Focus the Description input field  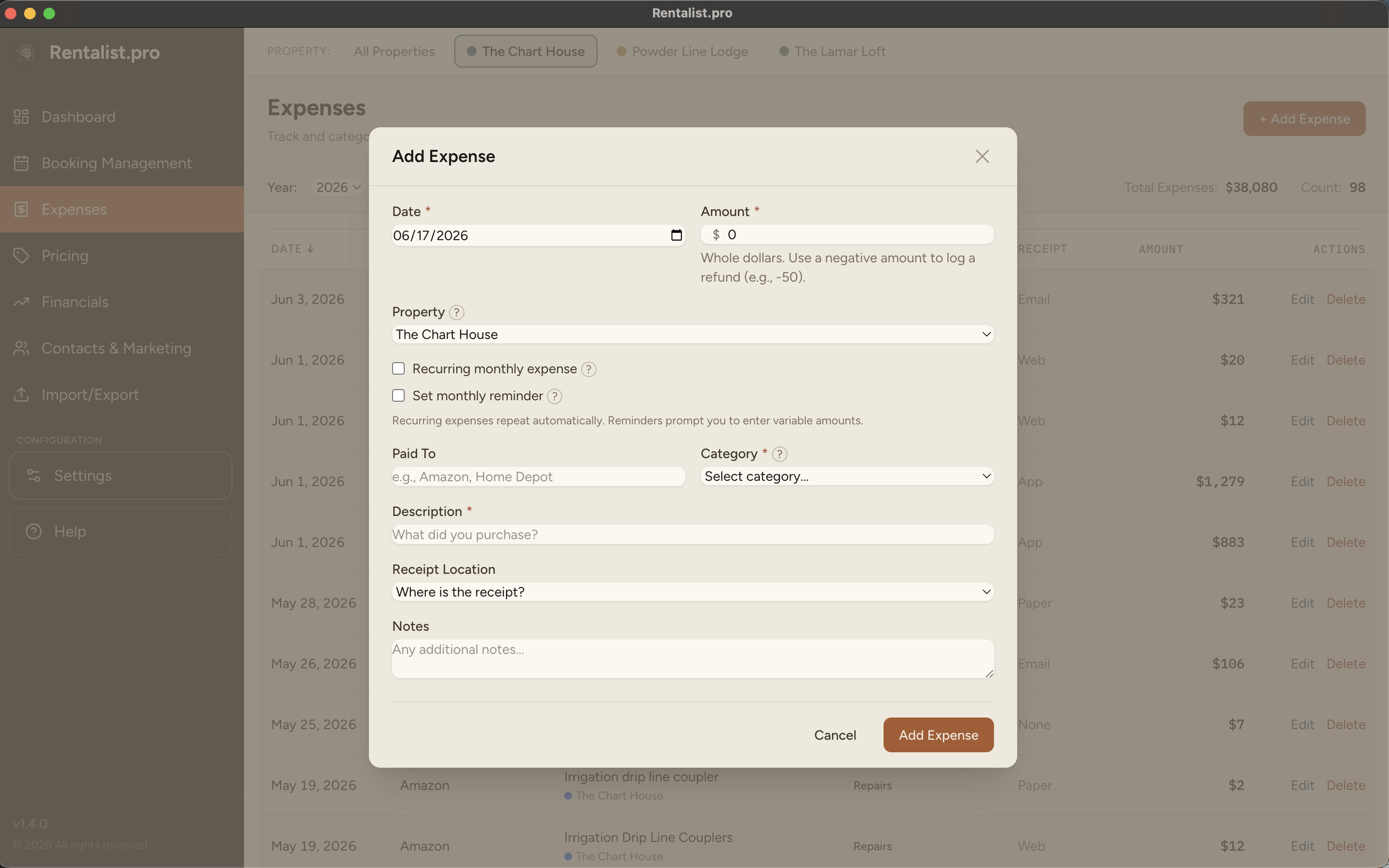pos(693,534)
